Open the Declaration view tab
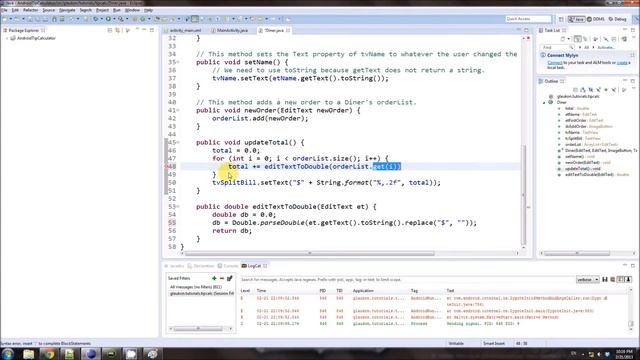Viewport: 640px width, 360px height. pos(201,266)
